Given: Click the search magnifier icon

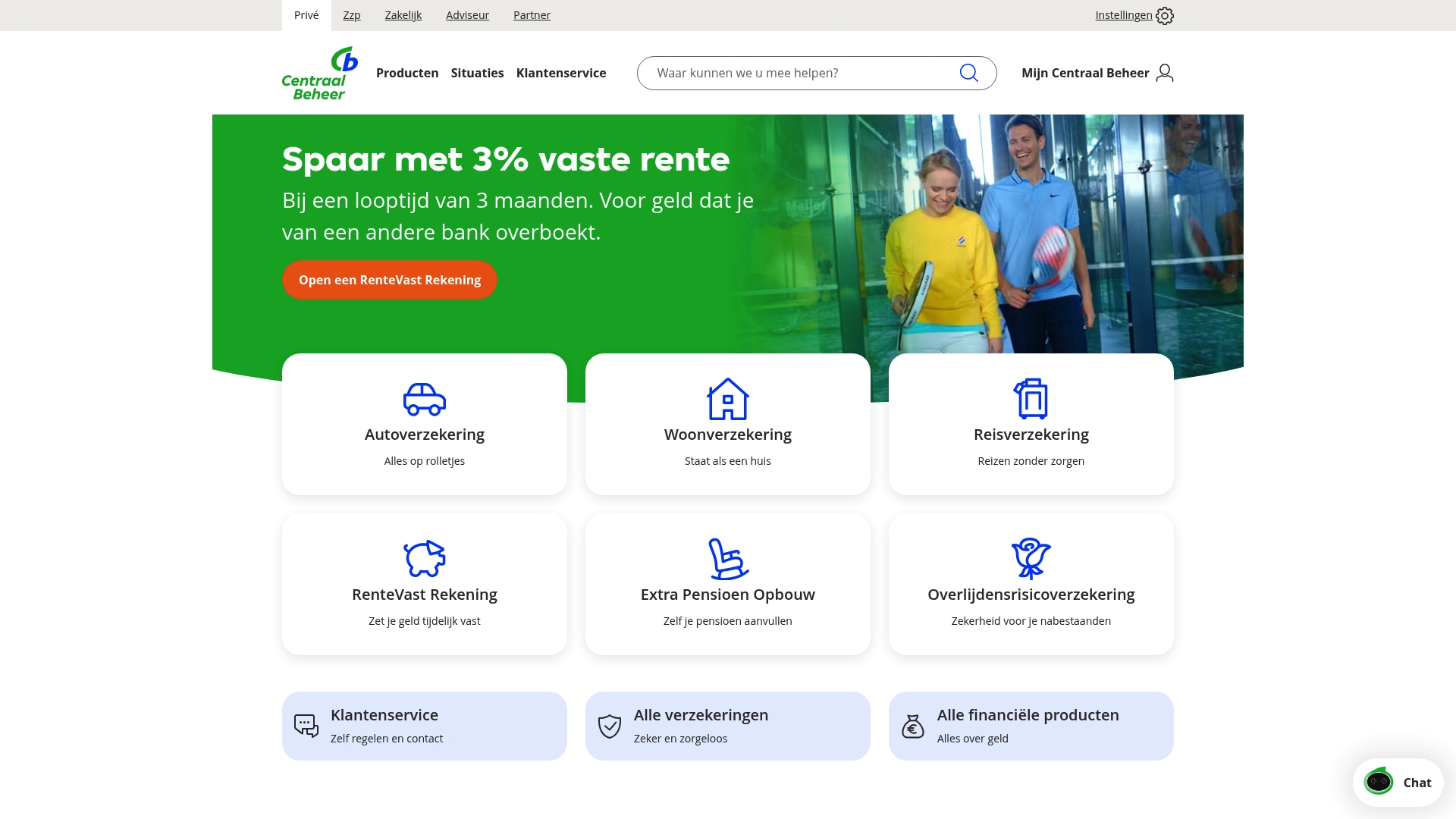Looking at the screenshot, I should [968, 73].
